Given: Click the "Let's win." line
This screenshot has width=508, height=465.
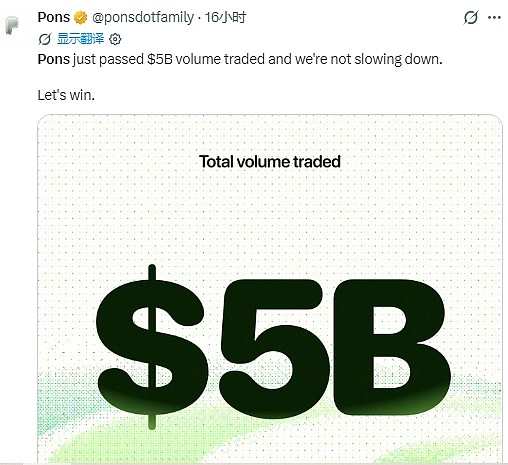Looking at the screenshot, I should [66, 95].
